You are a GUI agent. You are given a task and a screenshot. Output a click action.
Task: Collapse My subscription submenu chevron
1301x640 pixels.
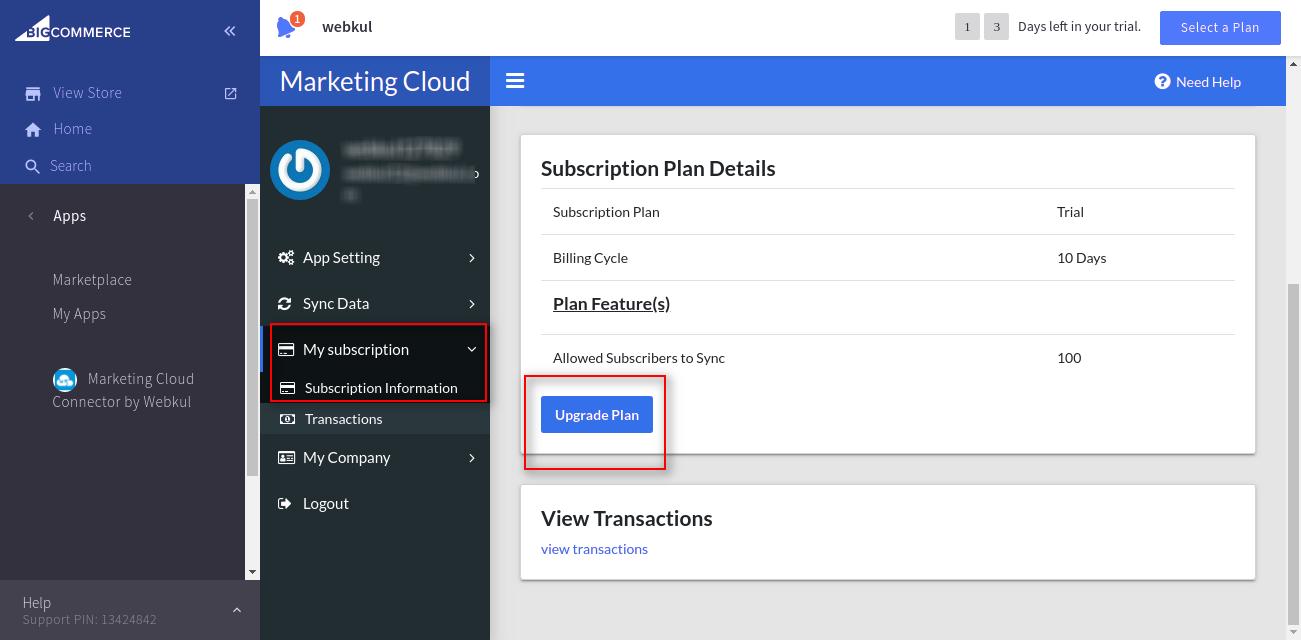pyautogui.click(x=472, y=350)
